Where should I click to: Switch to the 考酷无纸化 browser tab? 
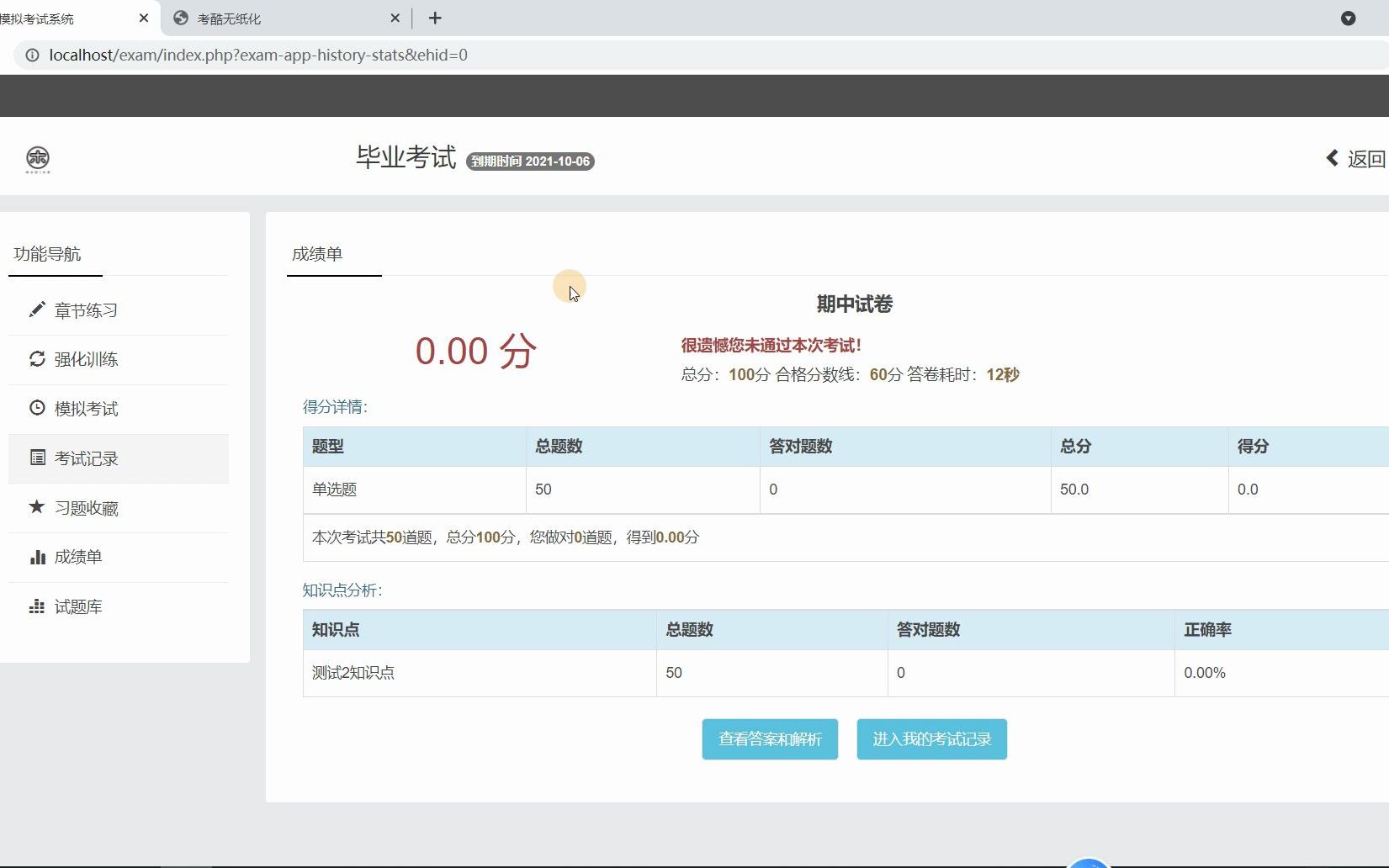coord(286,18)
